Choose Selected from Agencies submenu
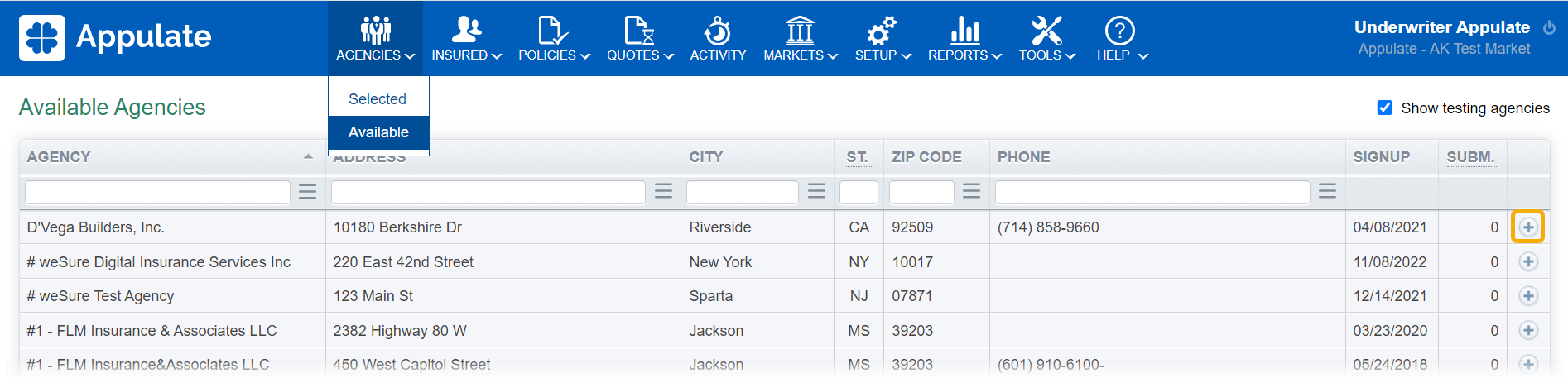The image size is (1568, 378). [x=378, y=99]
